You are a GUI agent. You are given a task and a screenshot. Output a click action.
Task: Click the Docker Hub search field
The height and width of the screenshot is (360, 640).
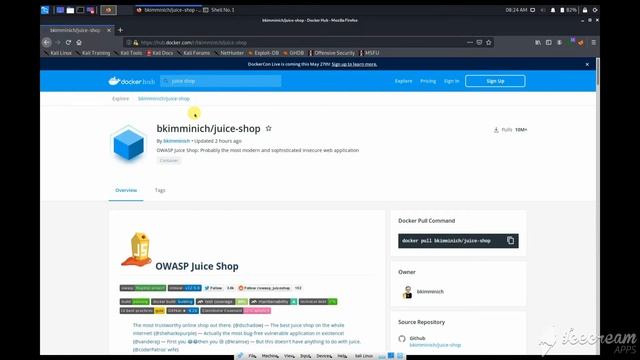point(221,81)
